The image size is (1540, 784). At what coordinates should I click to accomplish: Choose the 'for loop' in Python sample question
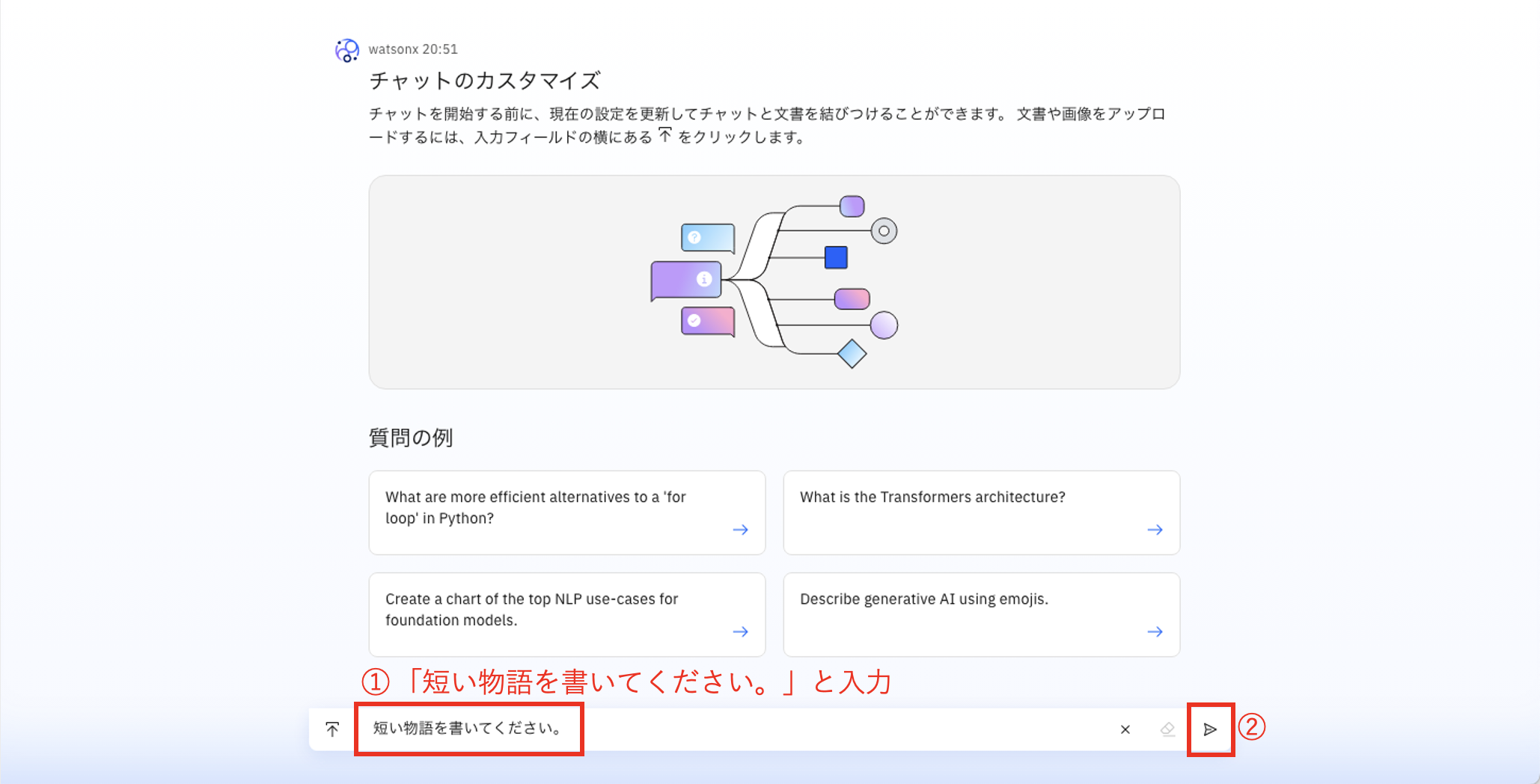(535, 507)
